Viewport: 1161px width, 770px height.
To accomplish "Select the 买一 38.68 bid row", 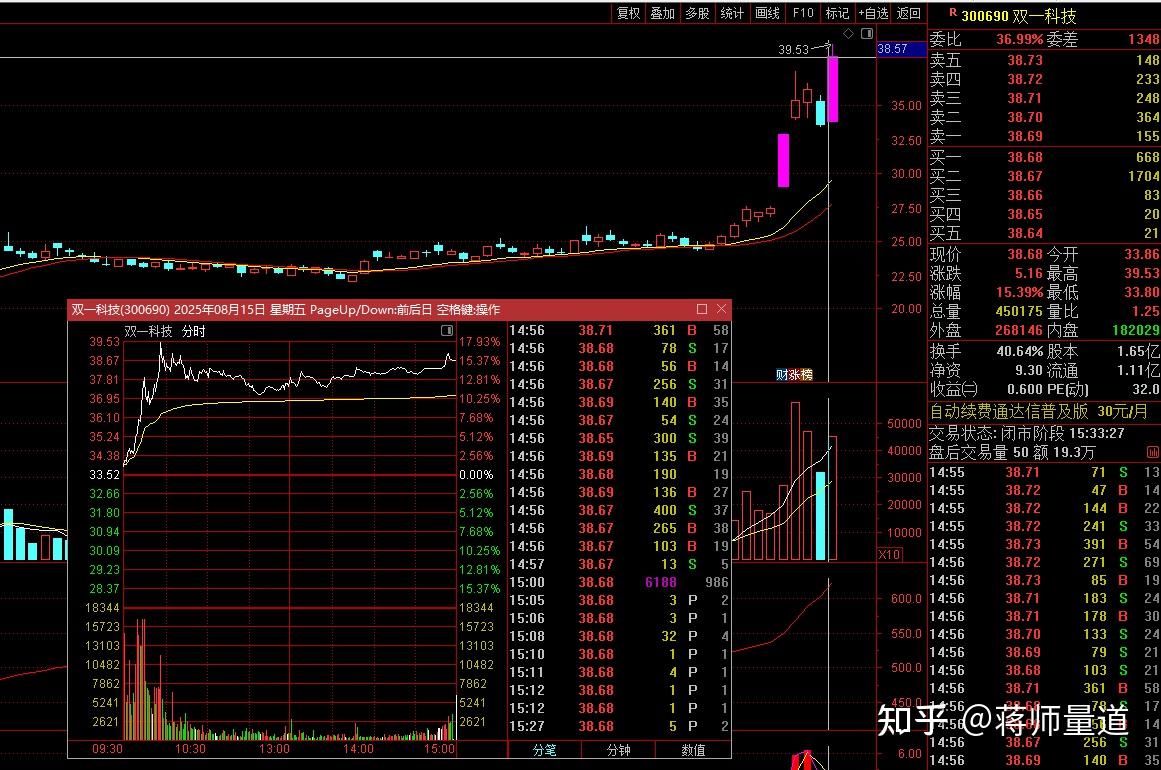I will [x=1045, y=157].
